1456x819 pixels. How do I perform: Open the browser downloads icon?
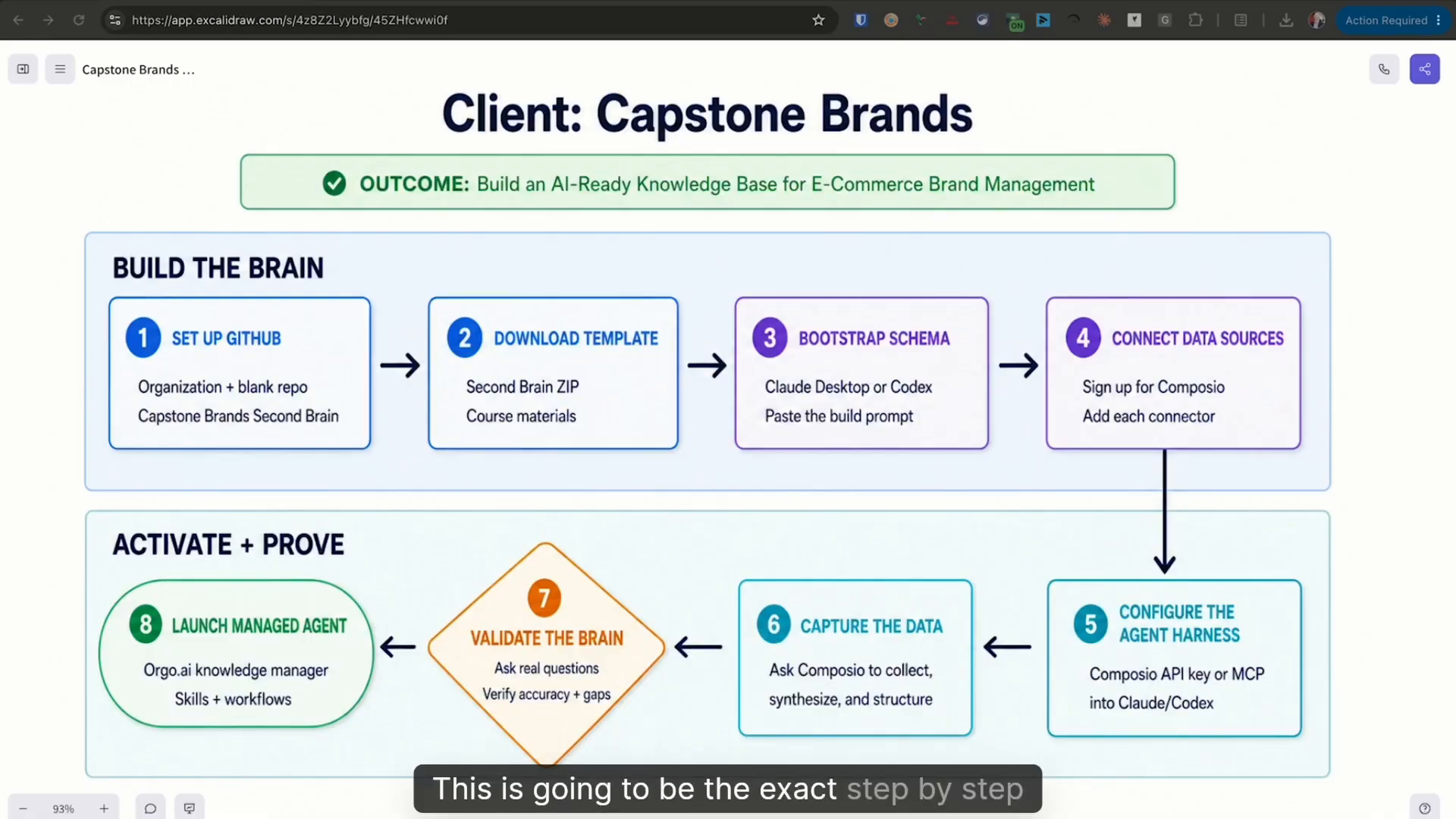tap(1286, 20)
